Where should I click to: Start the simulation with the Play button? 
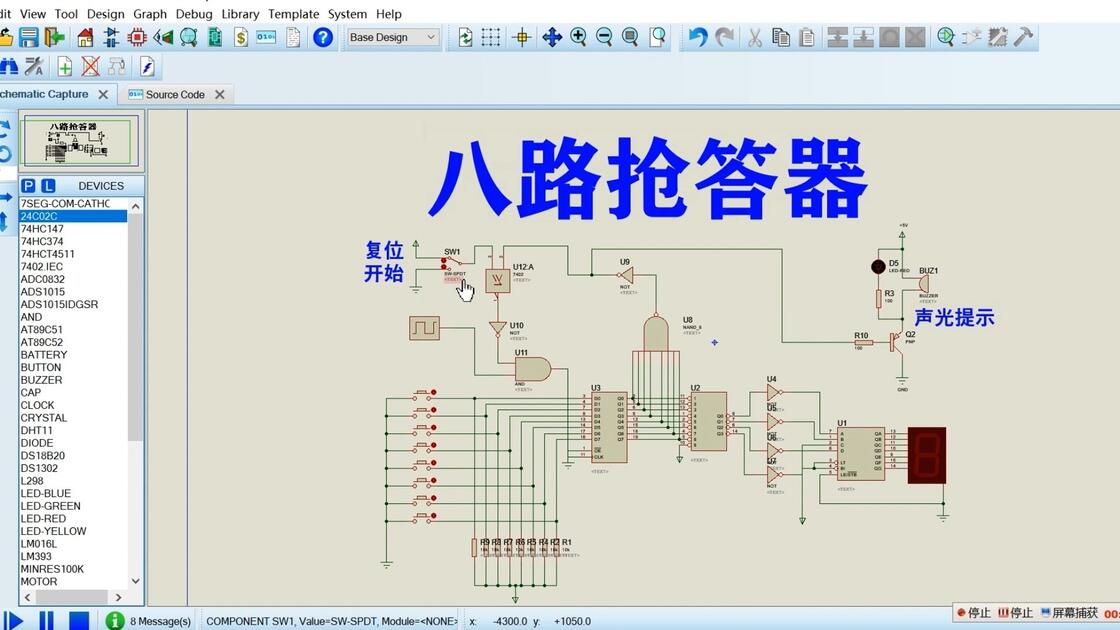(12, 621)
